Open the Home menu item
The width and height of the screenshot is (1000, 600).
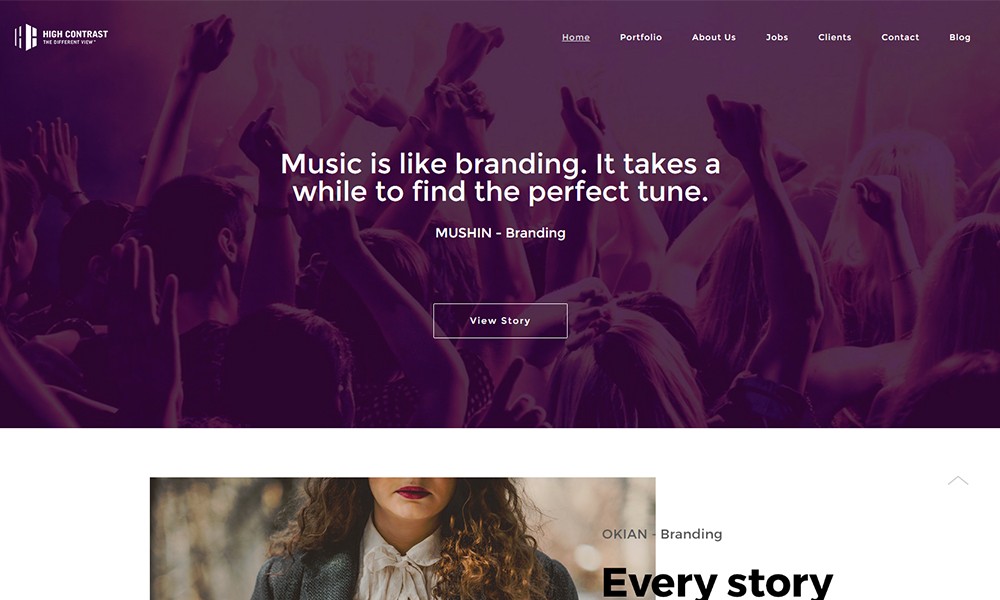click(576, 37)
